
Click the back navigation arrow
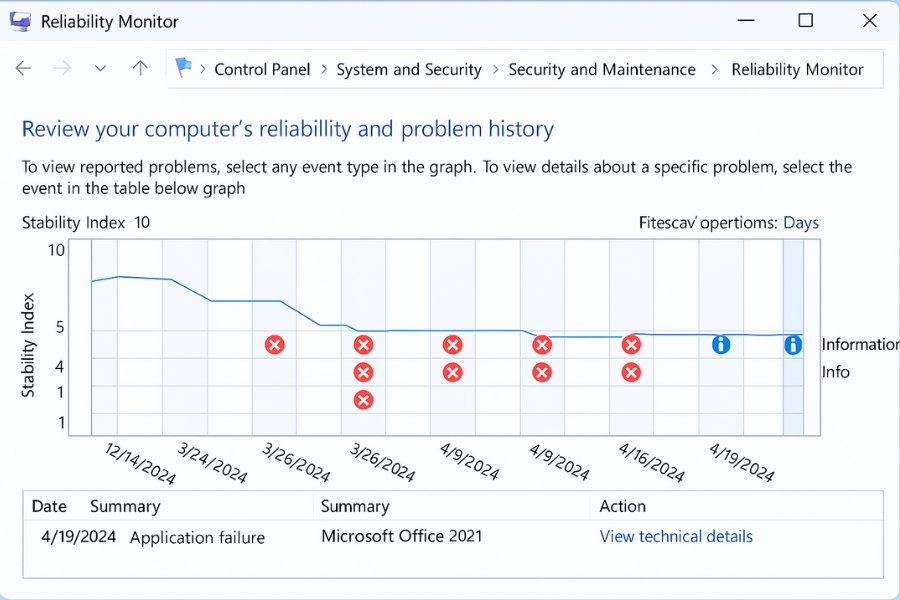23,68
